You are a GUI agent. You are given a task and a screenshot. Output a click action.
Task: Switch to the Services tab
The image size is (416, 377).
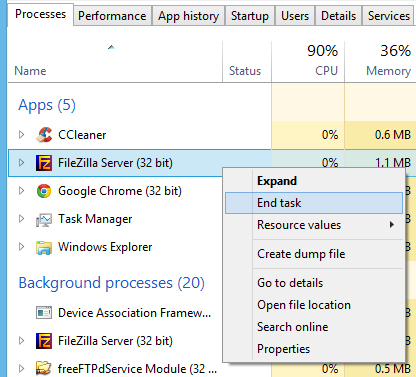pos(389,16)
